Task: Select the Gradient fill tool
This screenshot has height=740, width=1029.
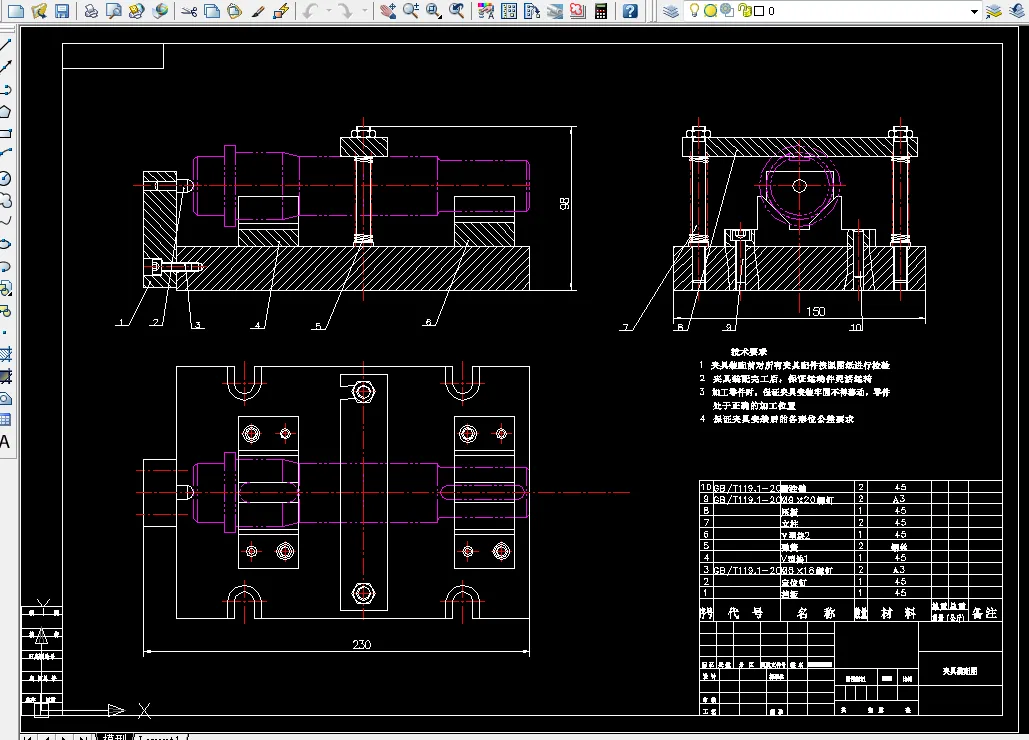Action: [x=5, y=377]
